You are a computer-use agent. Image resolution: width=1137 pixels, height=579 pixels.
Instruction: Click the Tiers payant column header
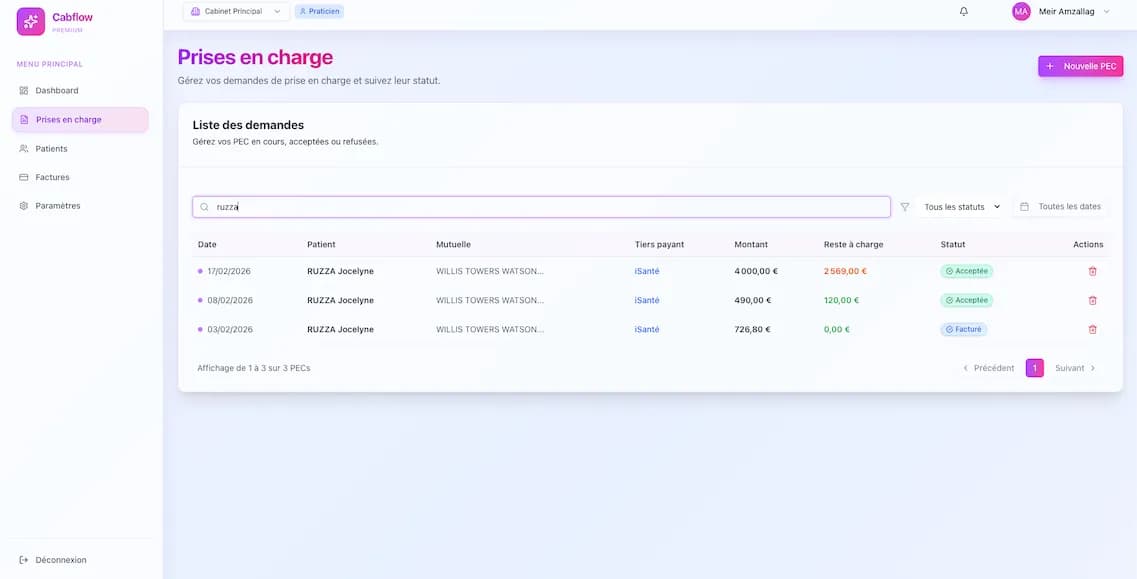click(x=659, y=245)
